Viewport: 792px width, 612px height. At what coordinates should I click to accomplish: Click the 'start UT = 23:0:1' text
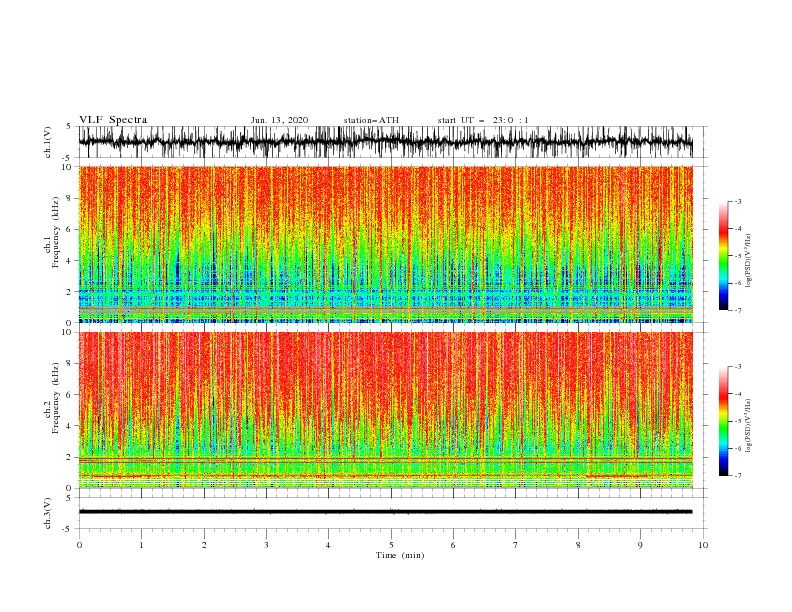click(x=483, y=120)
